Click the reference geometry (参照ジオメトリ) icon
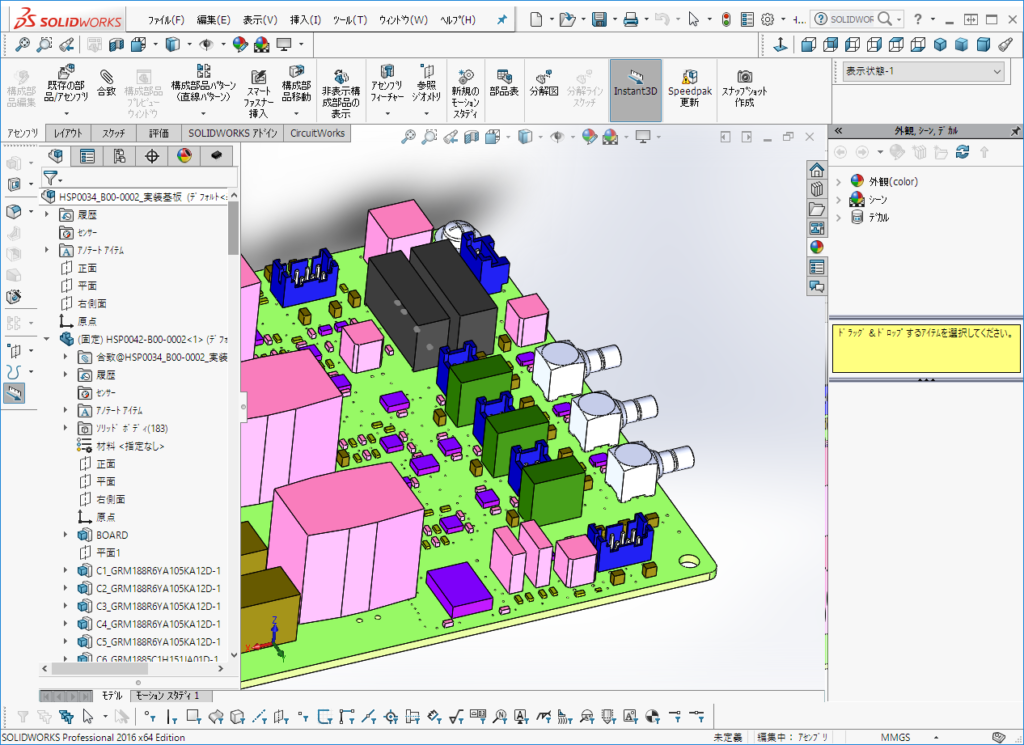The image size is (1024, 745). (426, 72)
